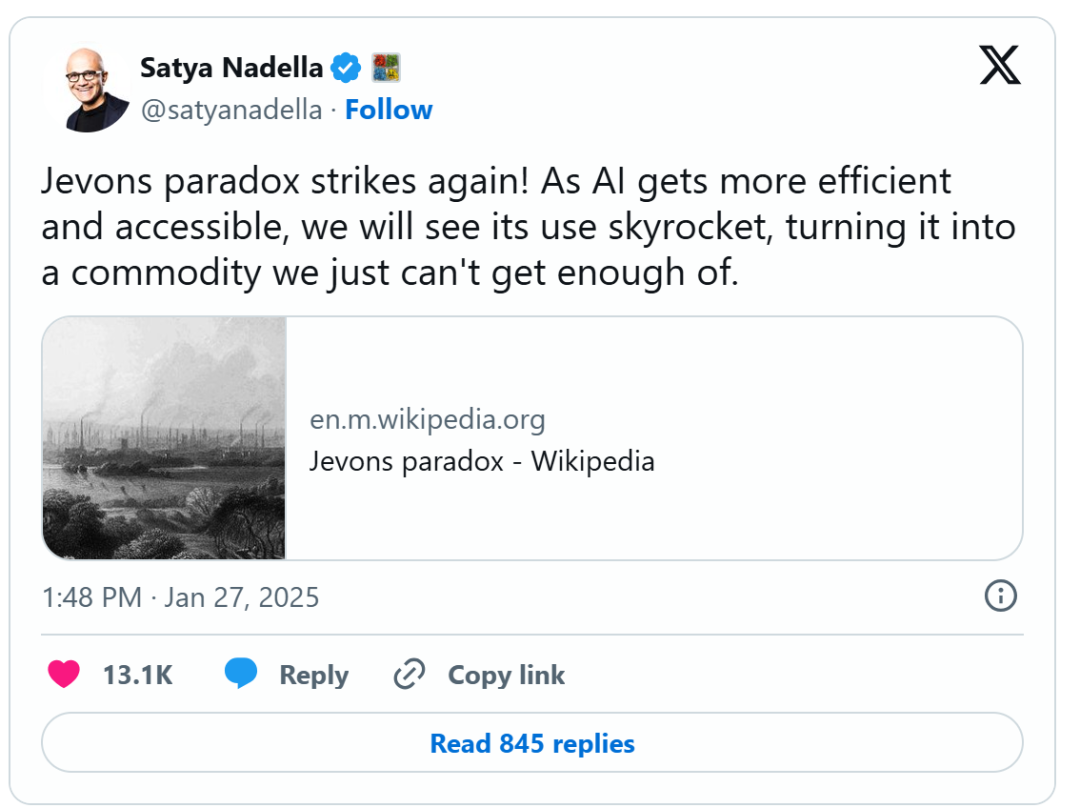Open Read 845 replies button
The width and height of the screenshot is (1080, 808).
532,743
